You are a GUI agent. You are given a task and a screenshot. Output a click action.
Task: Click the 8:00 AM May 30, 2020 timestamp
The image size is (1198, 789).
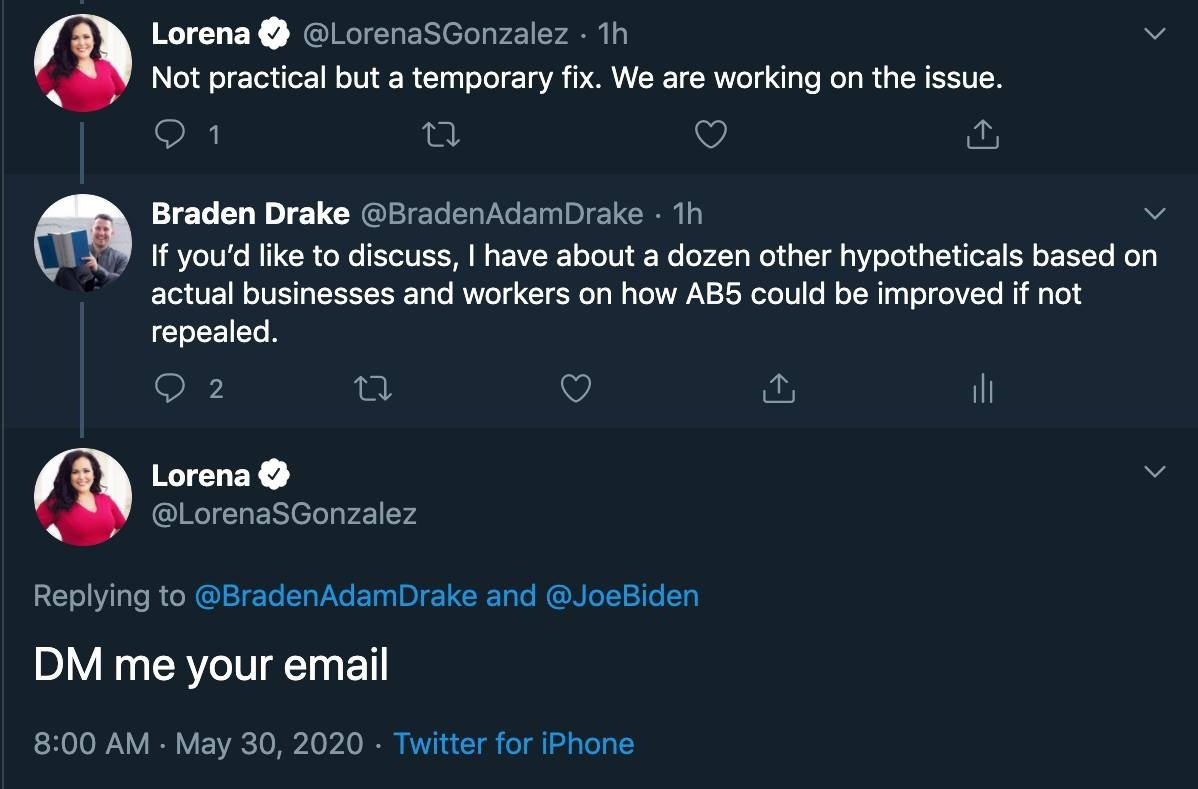tap(199, 743)
